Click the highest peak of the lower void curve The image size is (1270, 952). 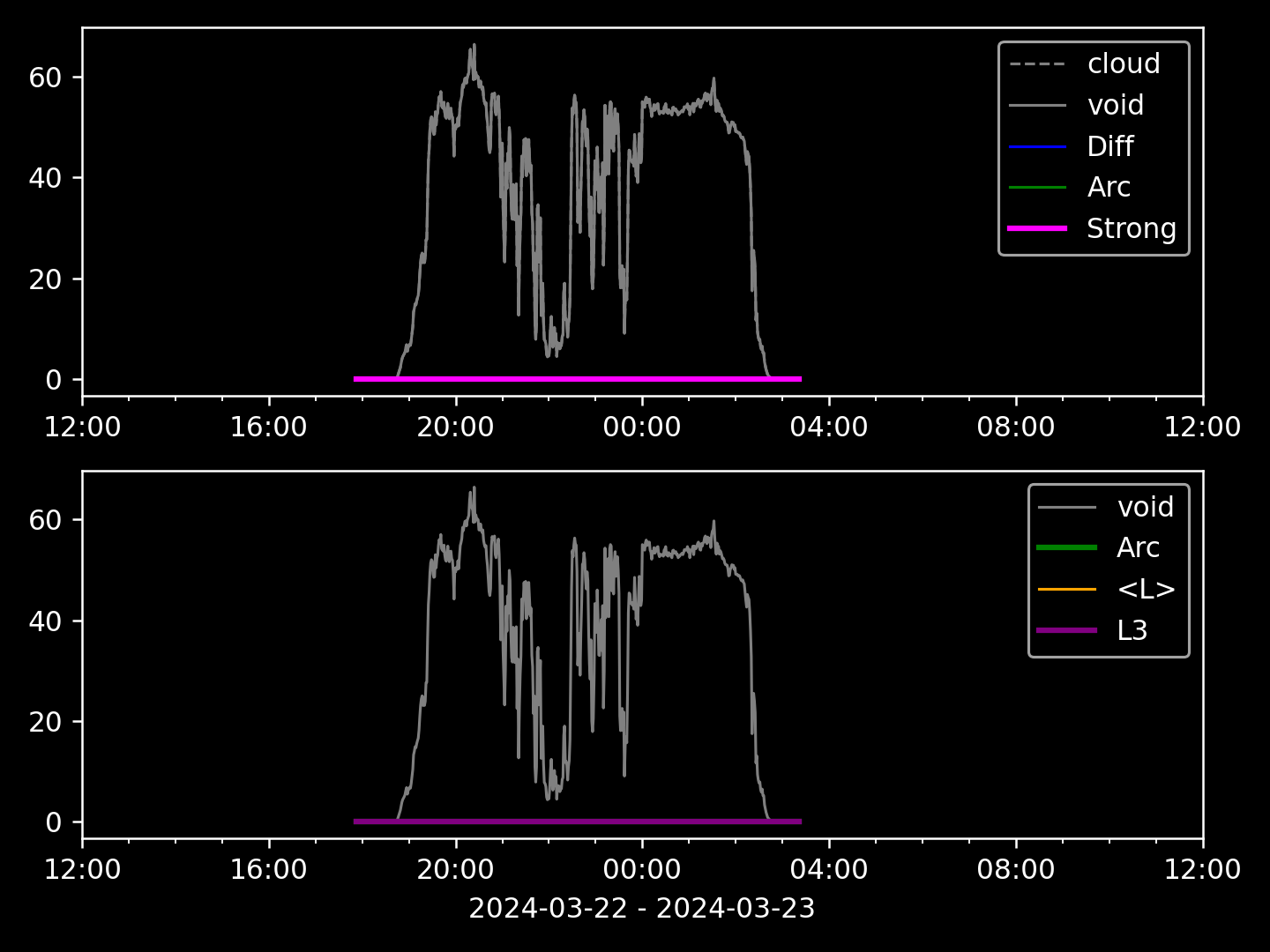474,488
